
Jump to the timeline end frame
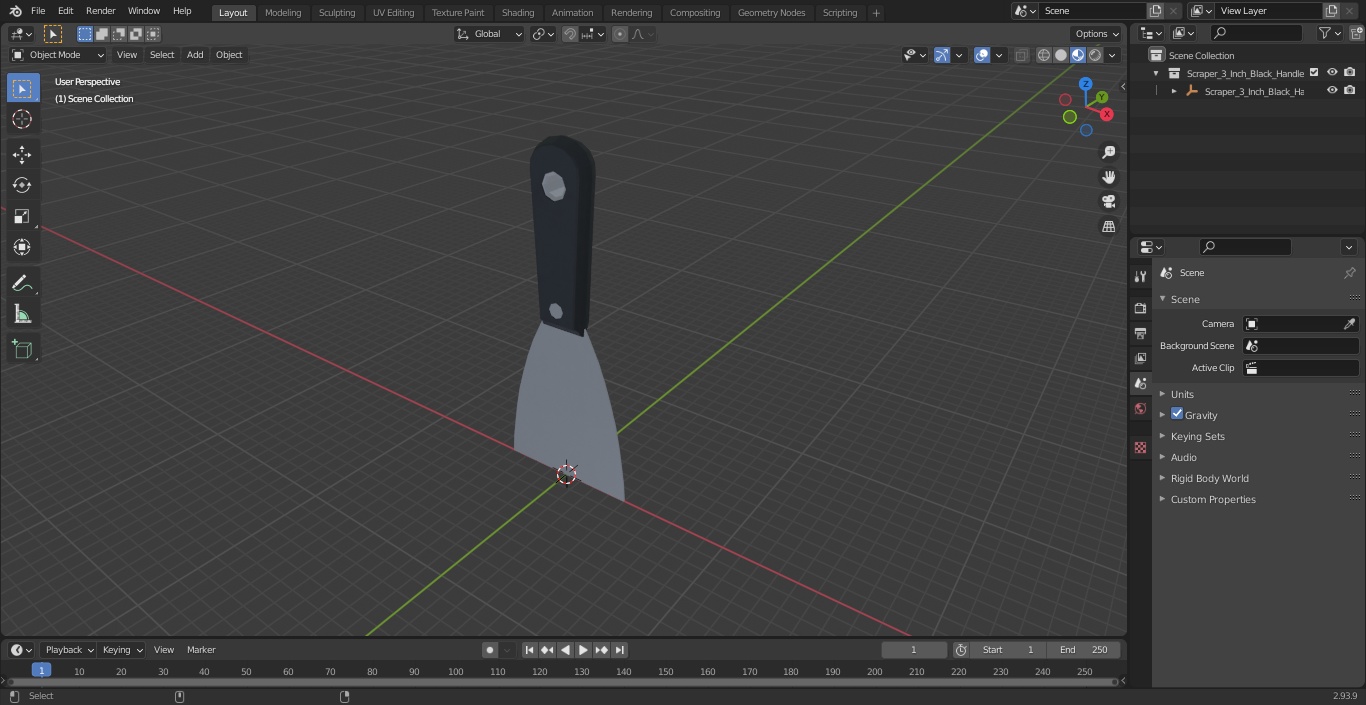coord(620,650)
